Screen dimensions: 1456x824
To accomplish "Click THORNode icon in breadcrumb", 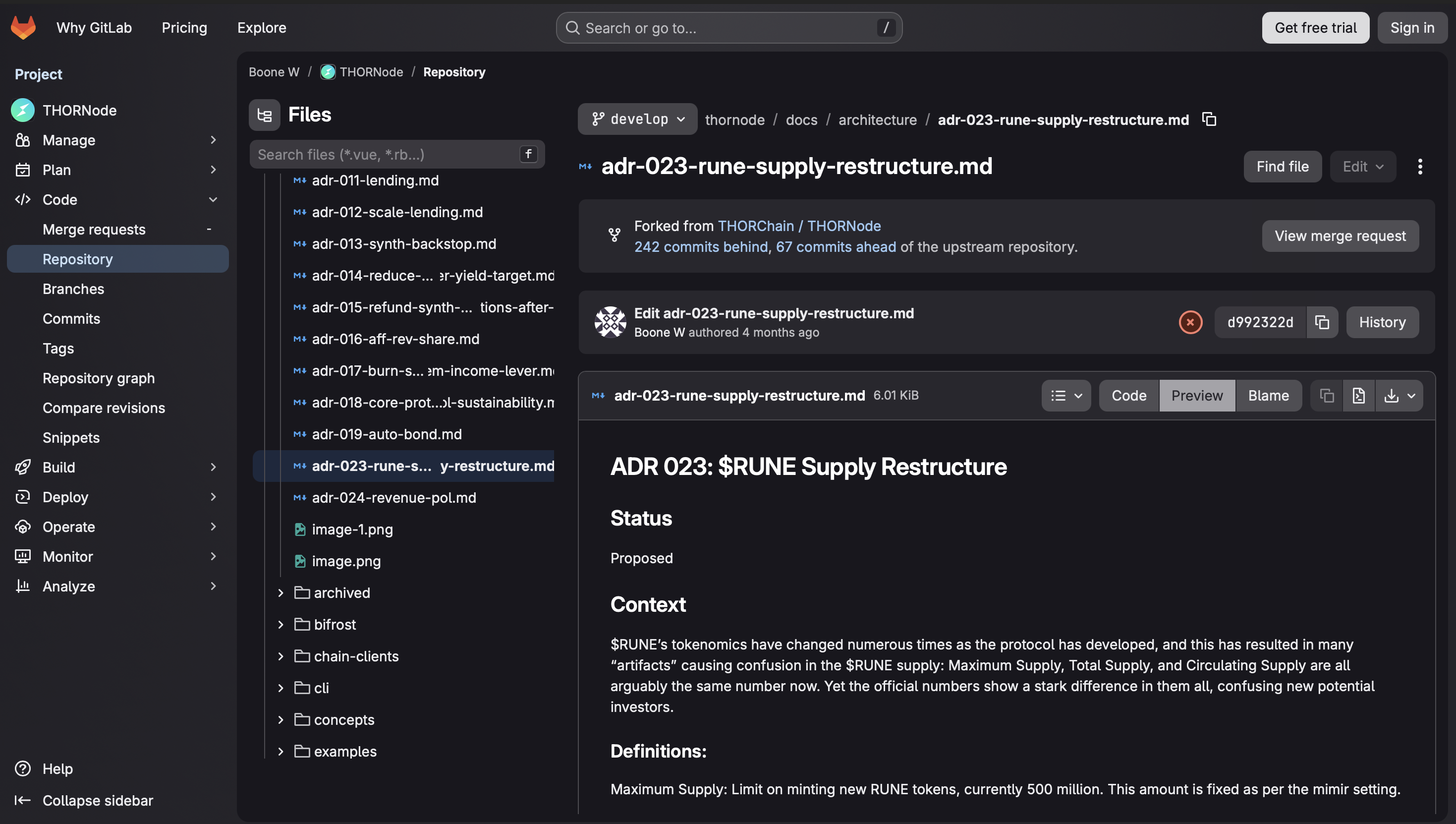I will click(x=328, y=72).
